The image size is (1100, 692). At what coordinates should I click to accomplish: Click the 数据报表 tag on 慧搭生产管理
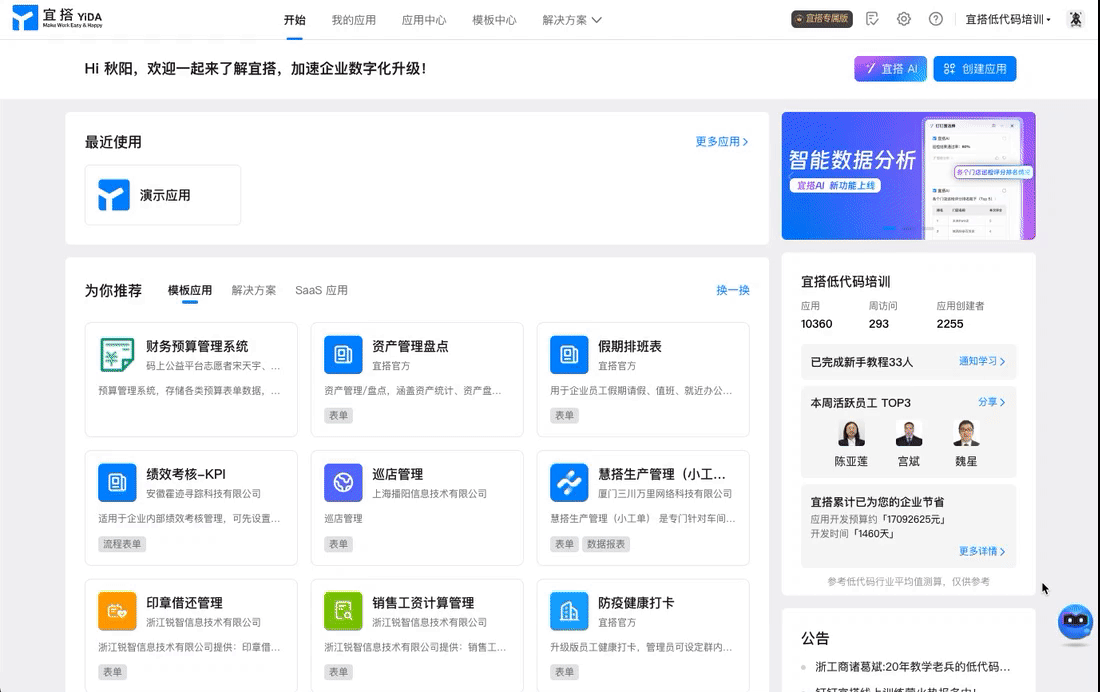pos(605,544)
